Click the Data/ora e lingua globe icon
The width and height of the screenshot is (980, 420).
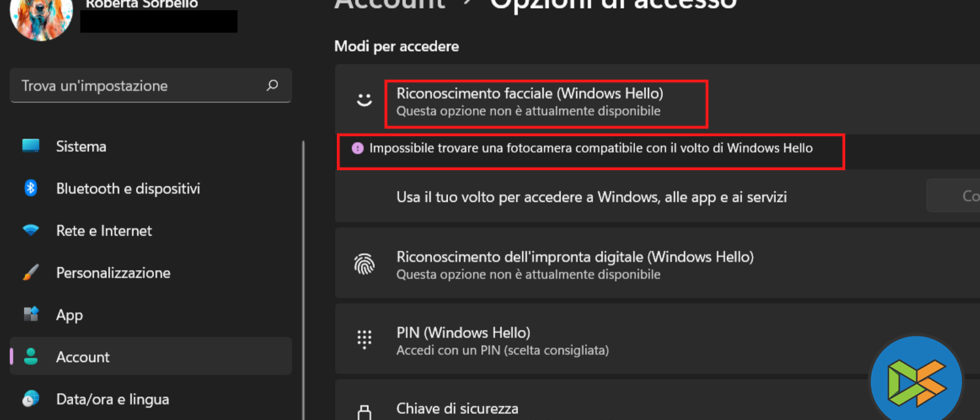click(x=31, y=399)
